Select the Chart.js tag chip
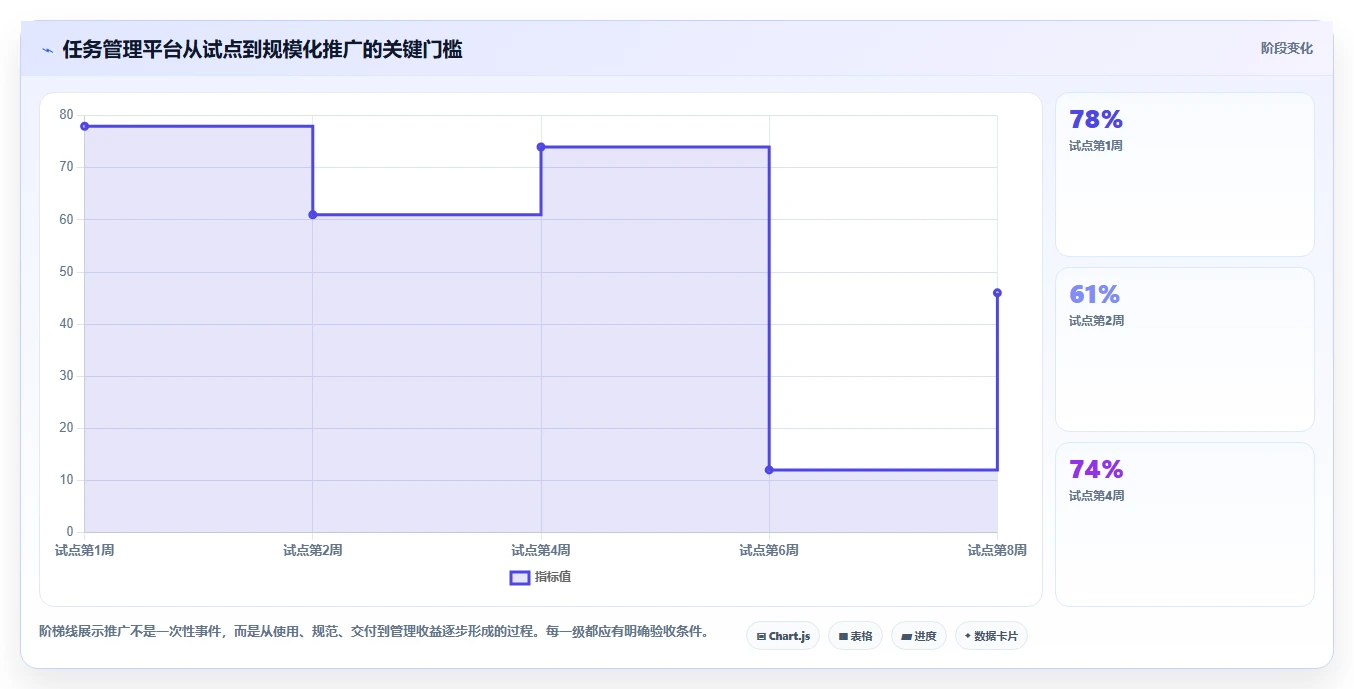 click(783, 636)
